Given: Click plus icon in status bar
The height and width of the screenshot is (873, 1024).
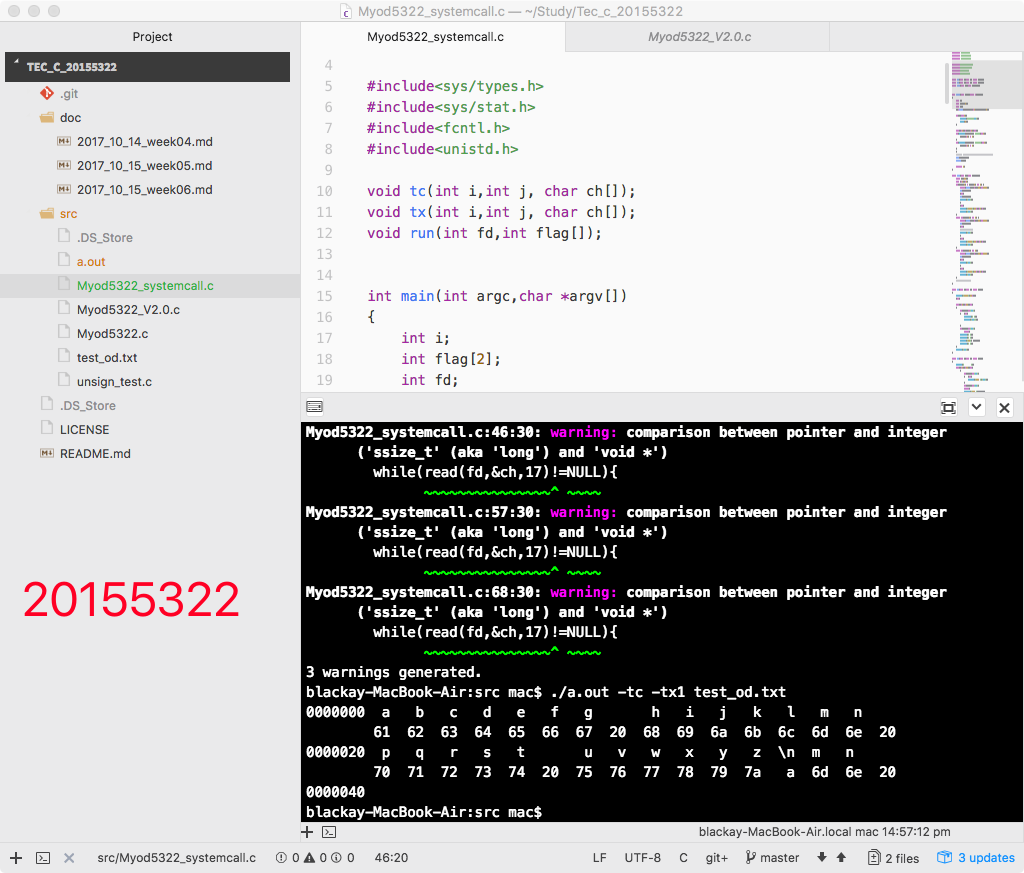Looking at the screenshot, I should coord(16,858).
